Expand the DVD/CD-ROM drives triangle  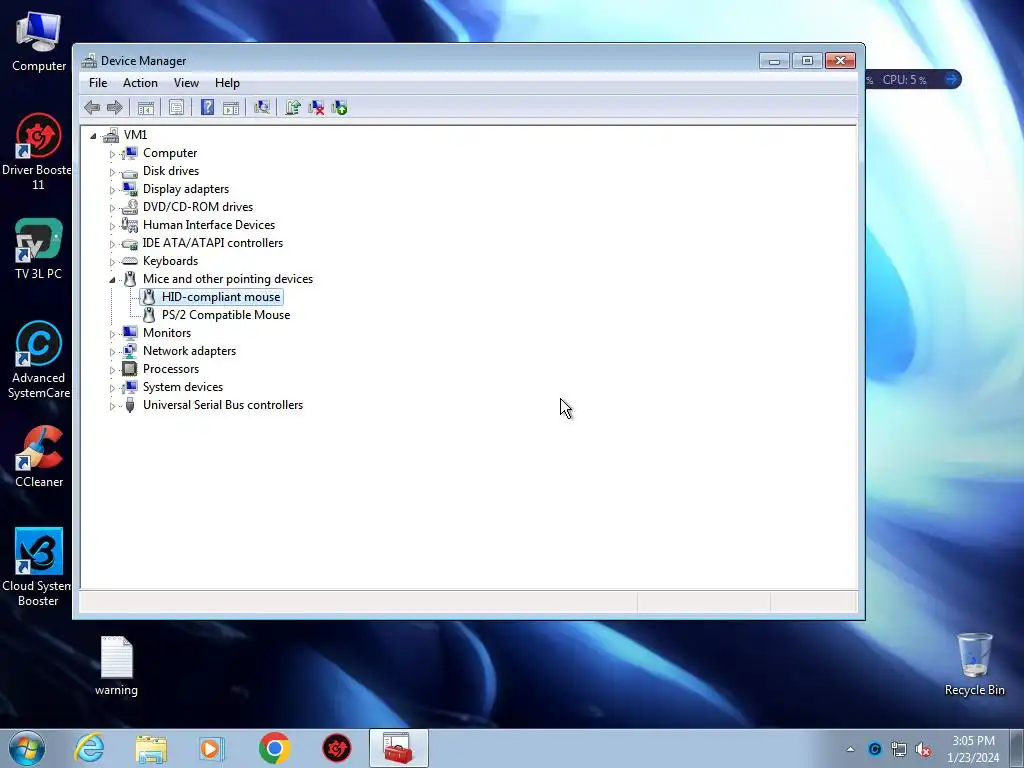point(112,208)
